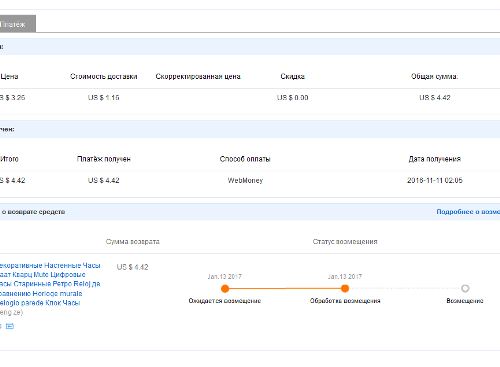Open the Подробнее о возмещении link
Screen dimensions: 500x367
pos(468,212)
